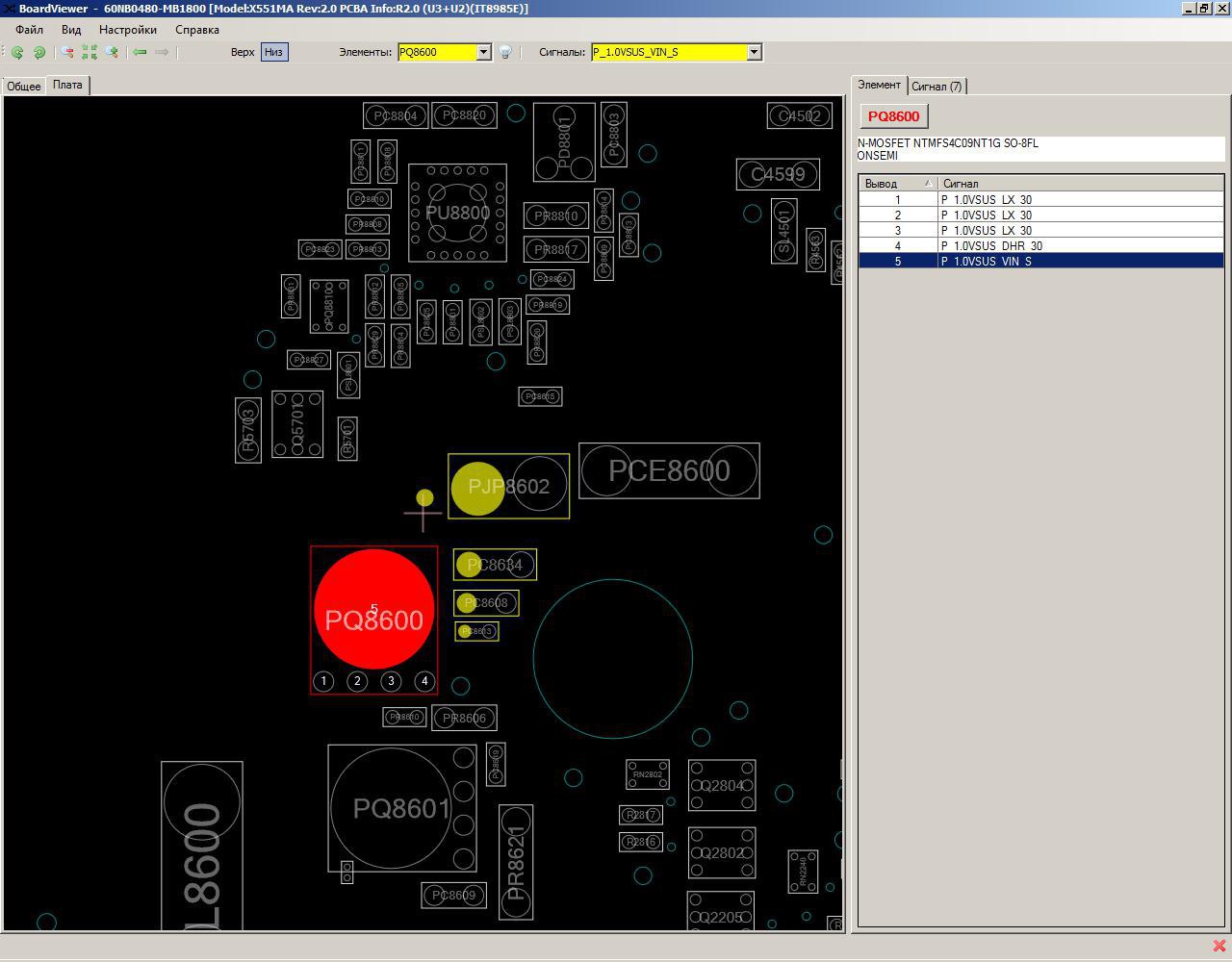Click the N-MOSFET NTMFS4C09NT1G description text
Viewport: 1232px width, 962px height.
pos(948,143)
